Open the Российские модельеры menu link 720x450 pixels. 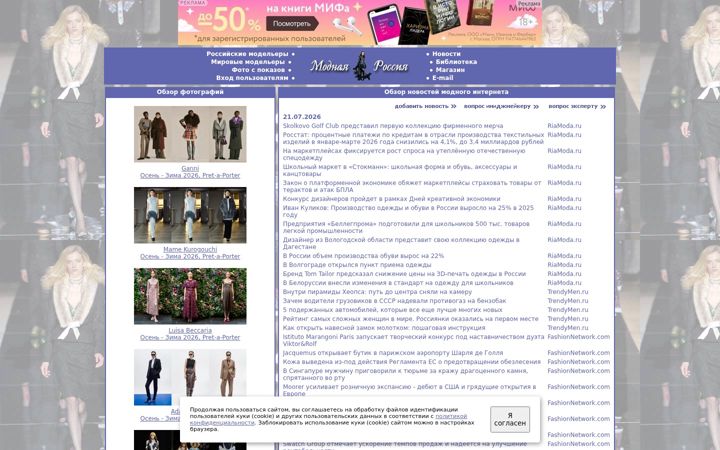point(247,54)
